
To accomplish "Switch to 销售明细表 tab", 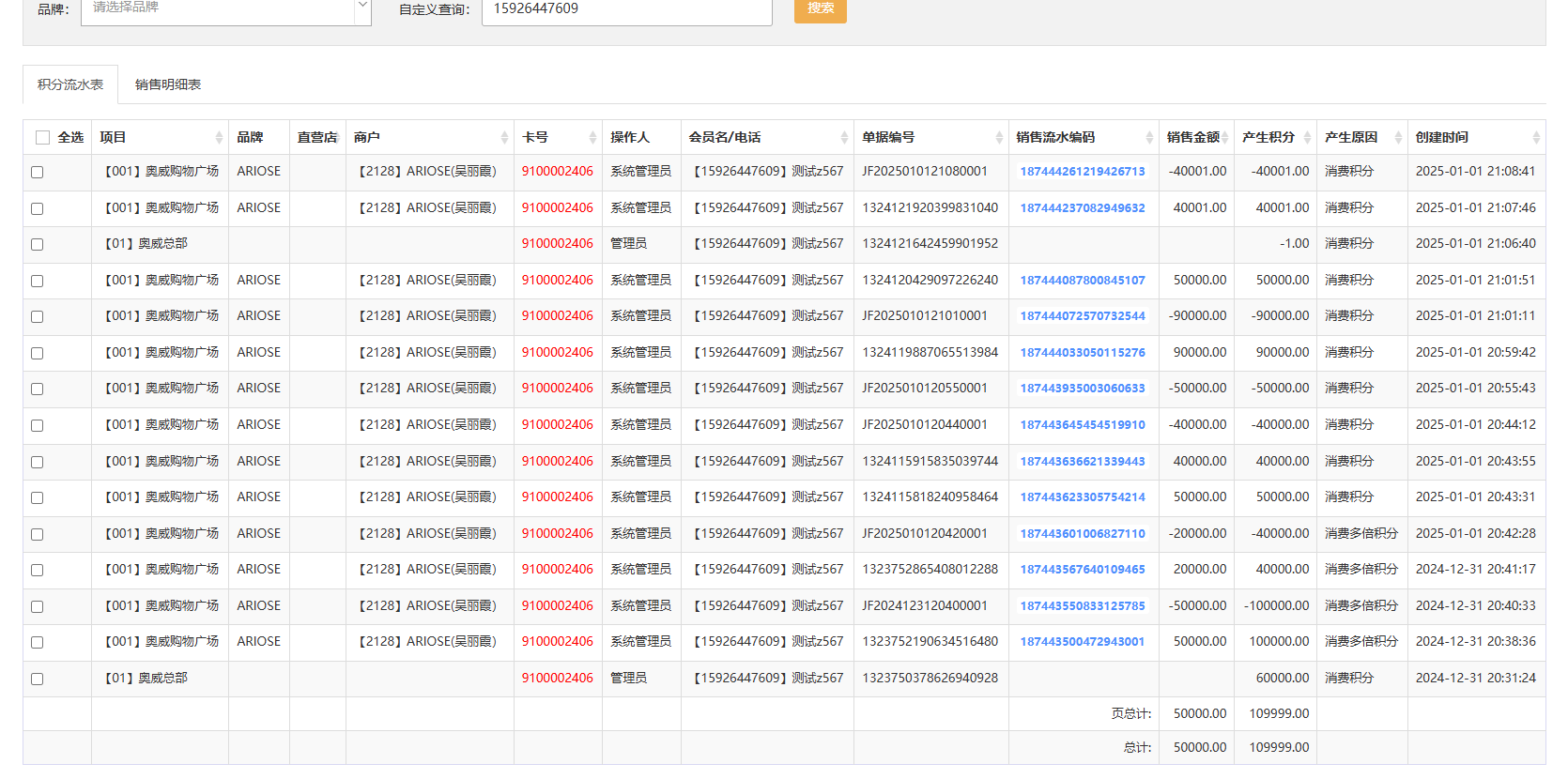I will point(168,84).
